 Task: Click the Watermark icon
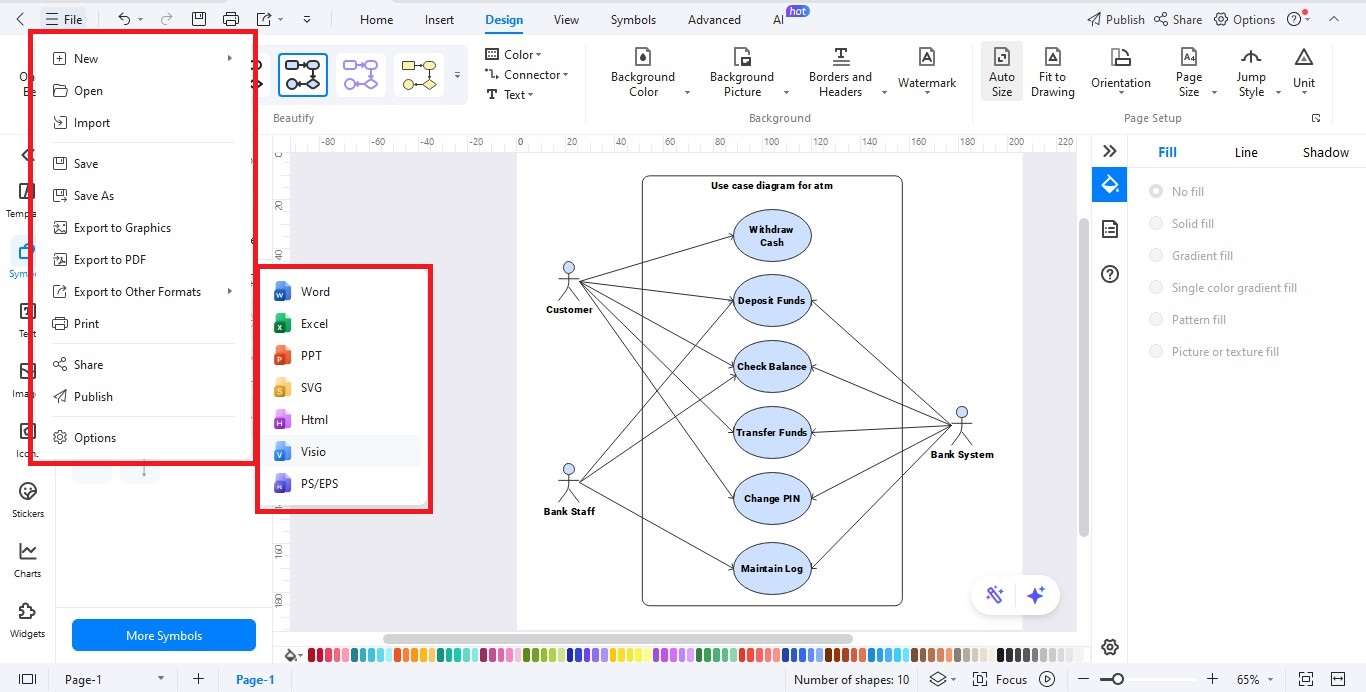click(x=927, y=58)
